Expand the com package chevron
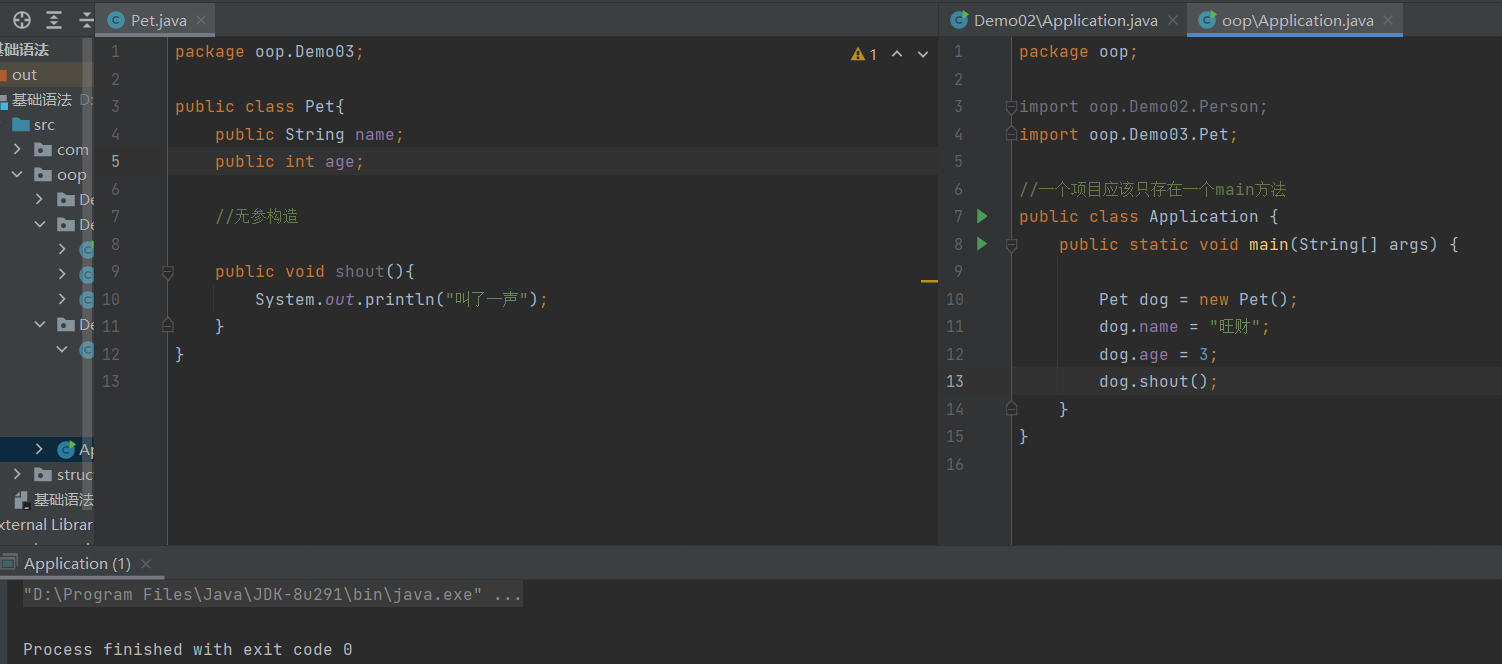Image resolution: width=1502 pixels, height=664 pixels. click(17, 150)
